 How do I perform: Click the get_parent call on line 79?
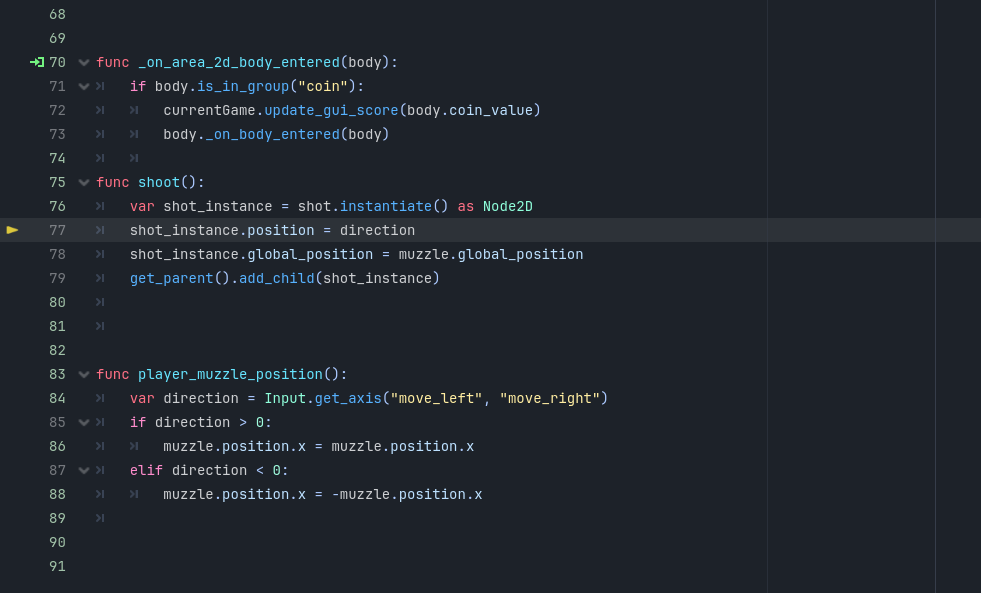point(171,278)
